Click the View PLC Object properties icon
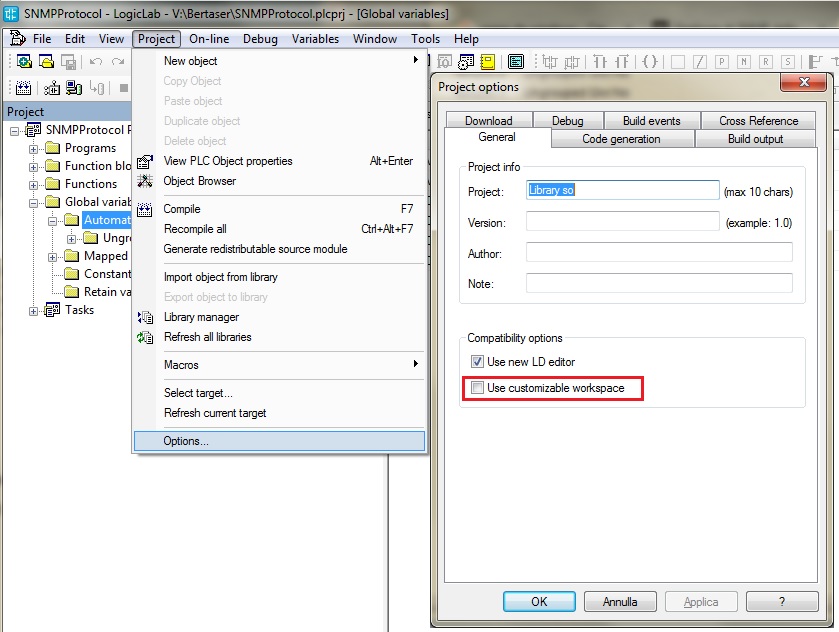Image resolution: width=839 pixels, height=632 pixels. (145, 161)
